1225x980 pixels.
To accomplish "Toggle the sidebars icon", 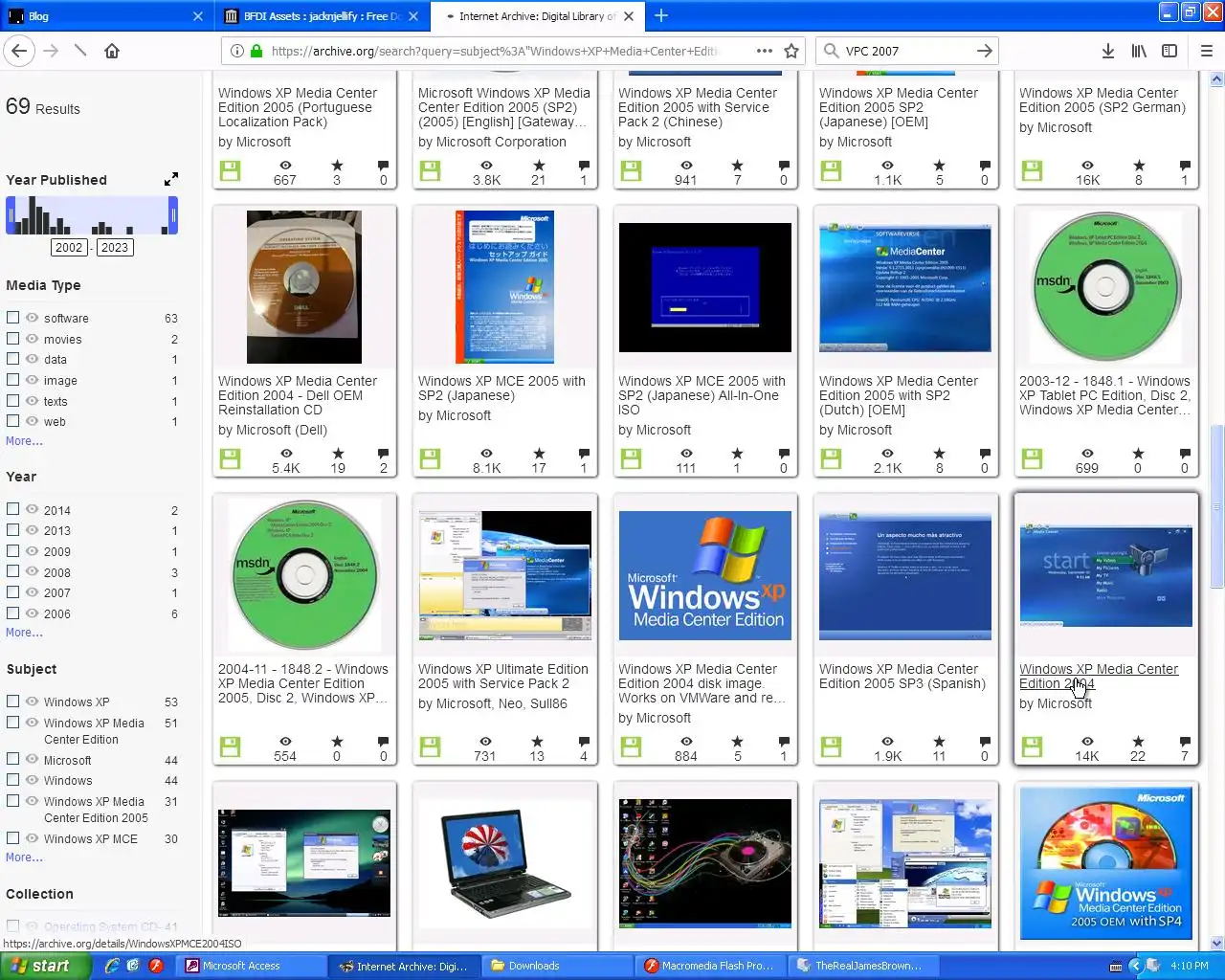I will coord(1169,51).
